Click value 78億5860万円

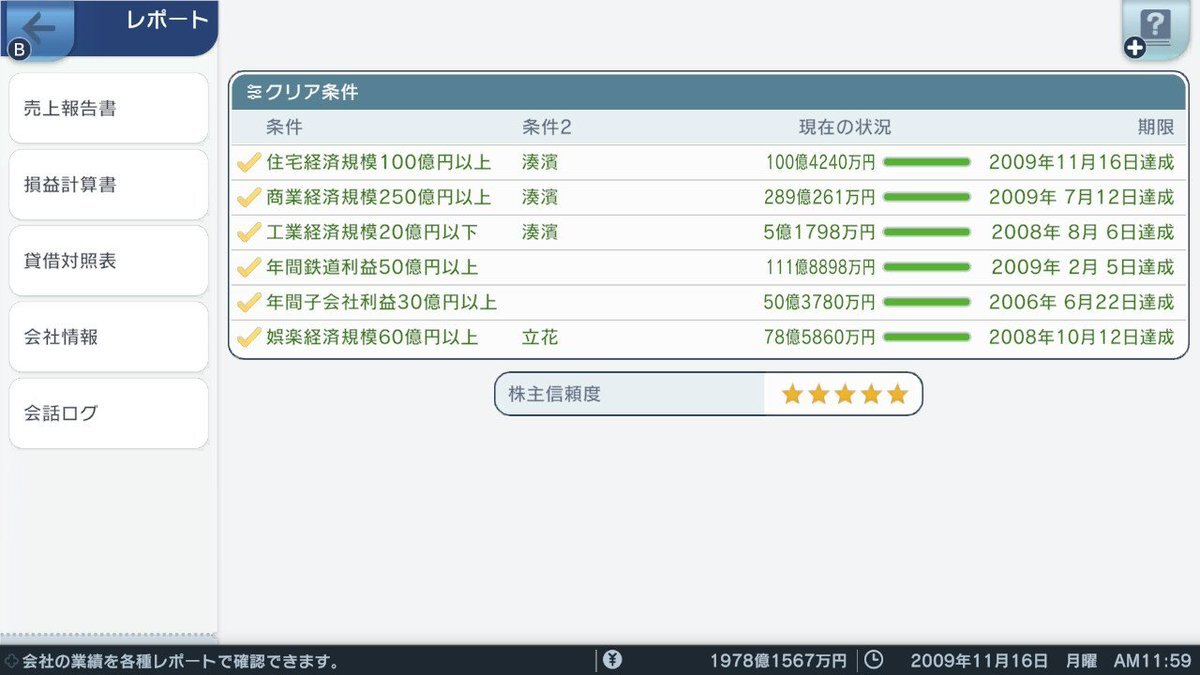coord(821,338)
